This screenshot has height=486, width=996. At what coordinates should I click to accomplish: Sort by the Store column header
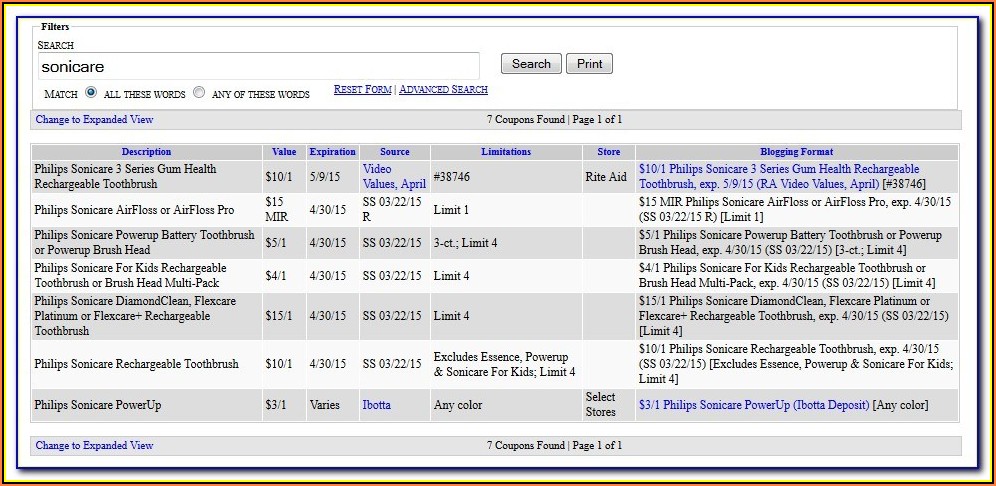[x=609, y=152]
